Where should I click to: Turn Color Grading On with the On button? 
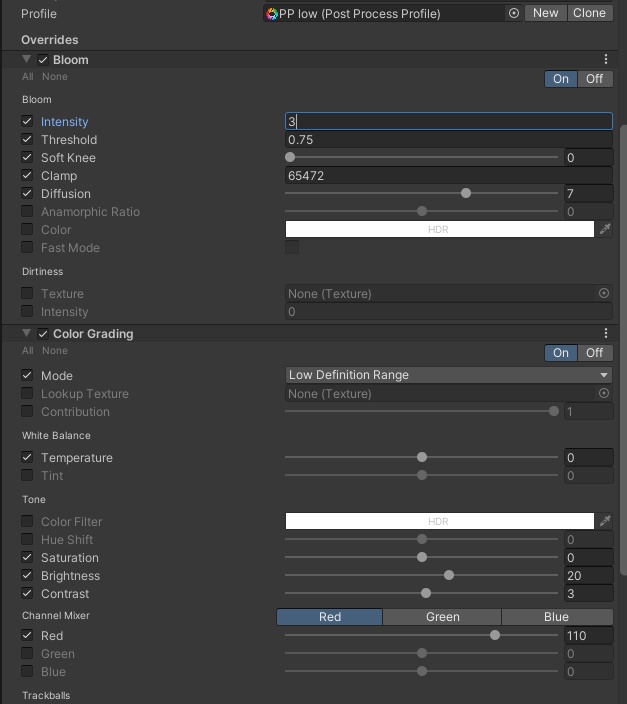(561, 353)
